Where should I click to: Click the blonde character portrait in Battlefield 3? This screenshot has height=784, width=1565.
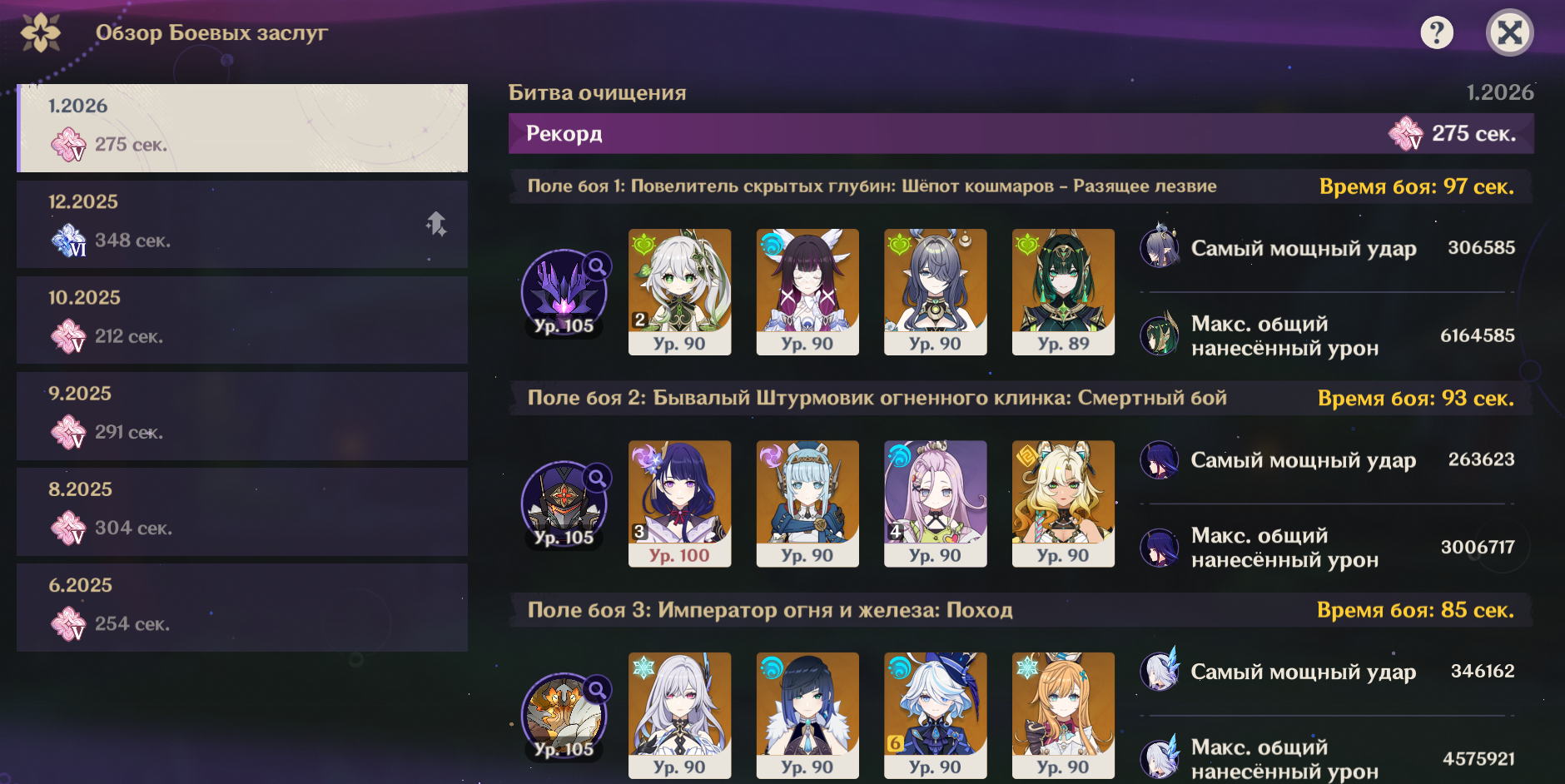coord(1063,716)
